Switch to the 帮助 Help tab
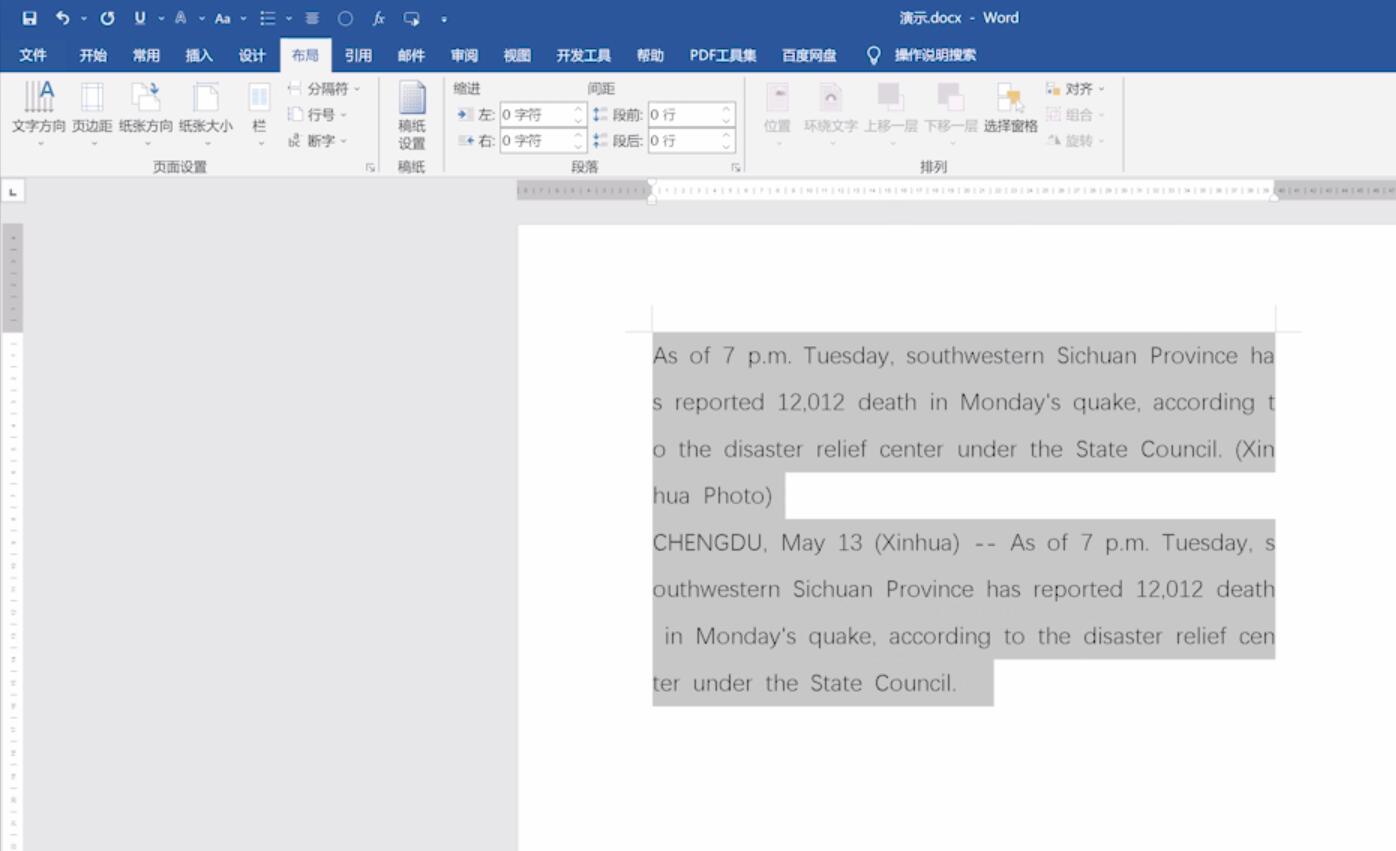 (650, 55)
